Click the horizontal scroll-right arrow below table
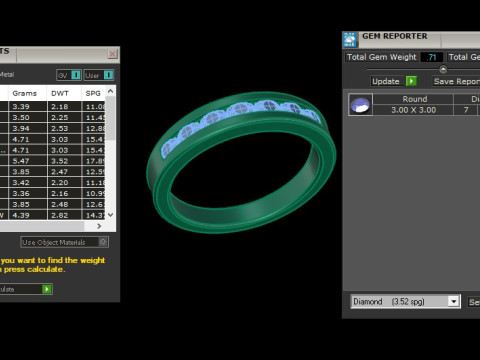Image resolution: width=480 pixels, height=360 pixels. tap(99, 226)
